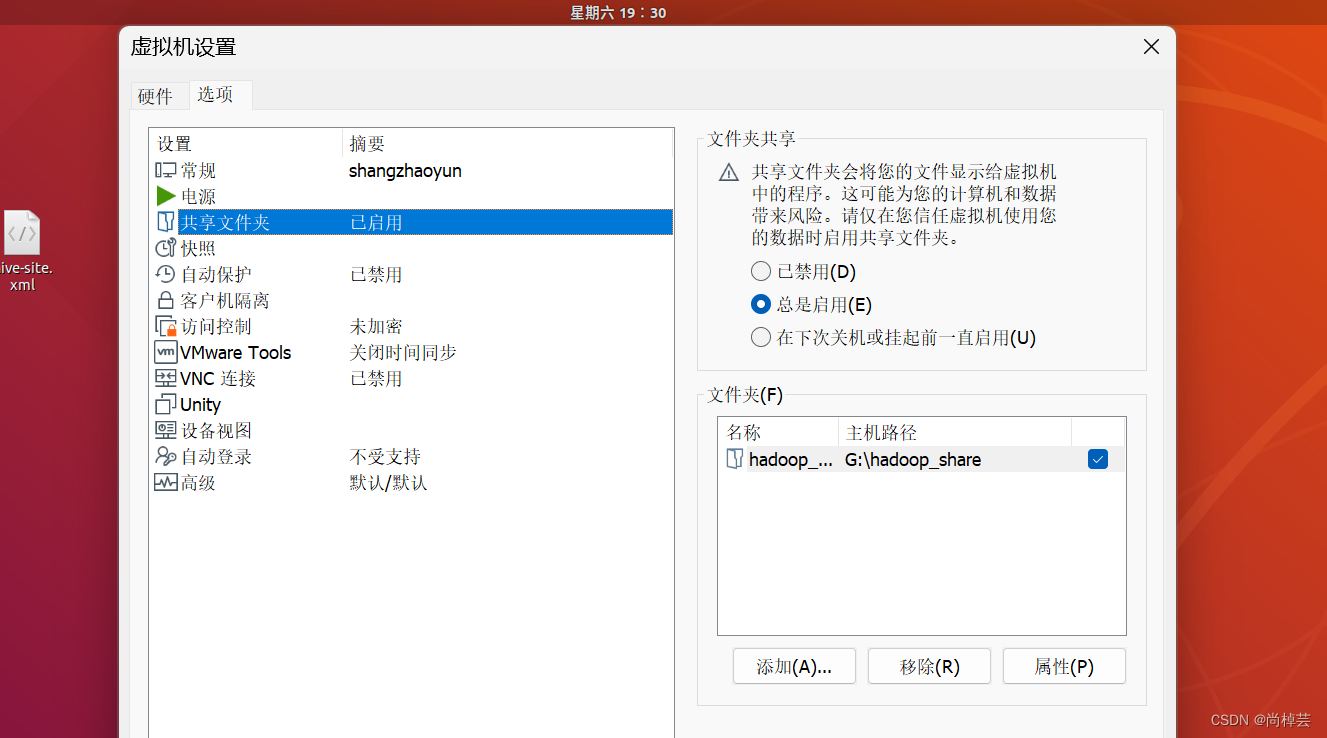The image size is (1327, 738).
Task: Click the clock 星期六 19:30 in top bar
Action: pos(618,13)
